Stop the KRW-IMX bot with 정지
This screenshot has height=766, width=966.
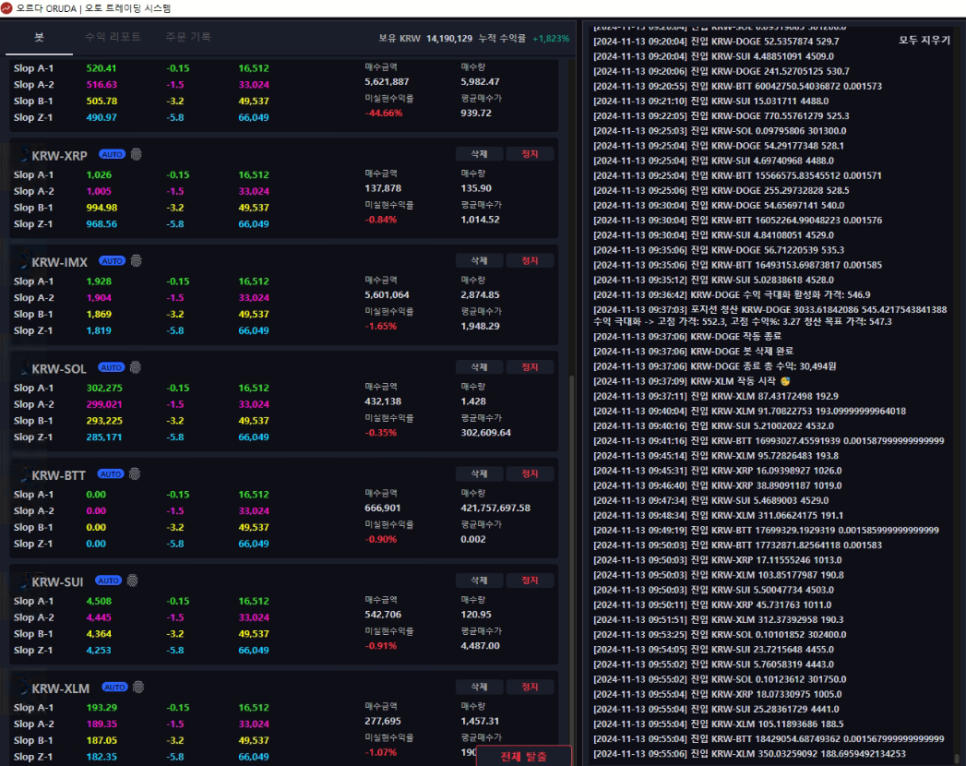pos(530,261)
